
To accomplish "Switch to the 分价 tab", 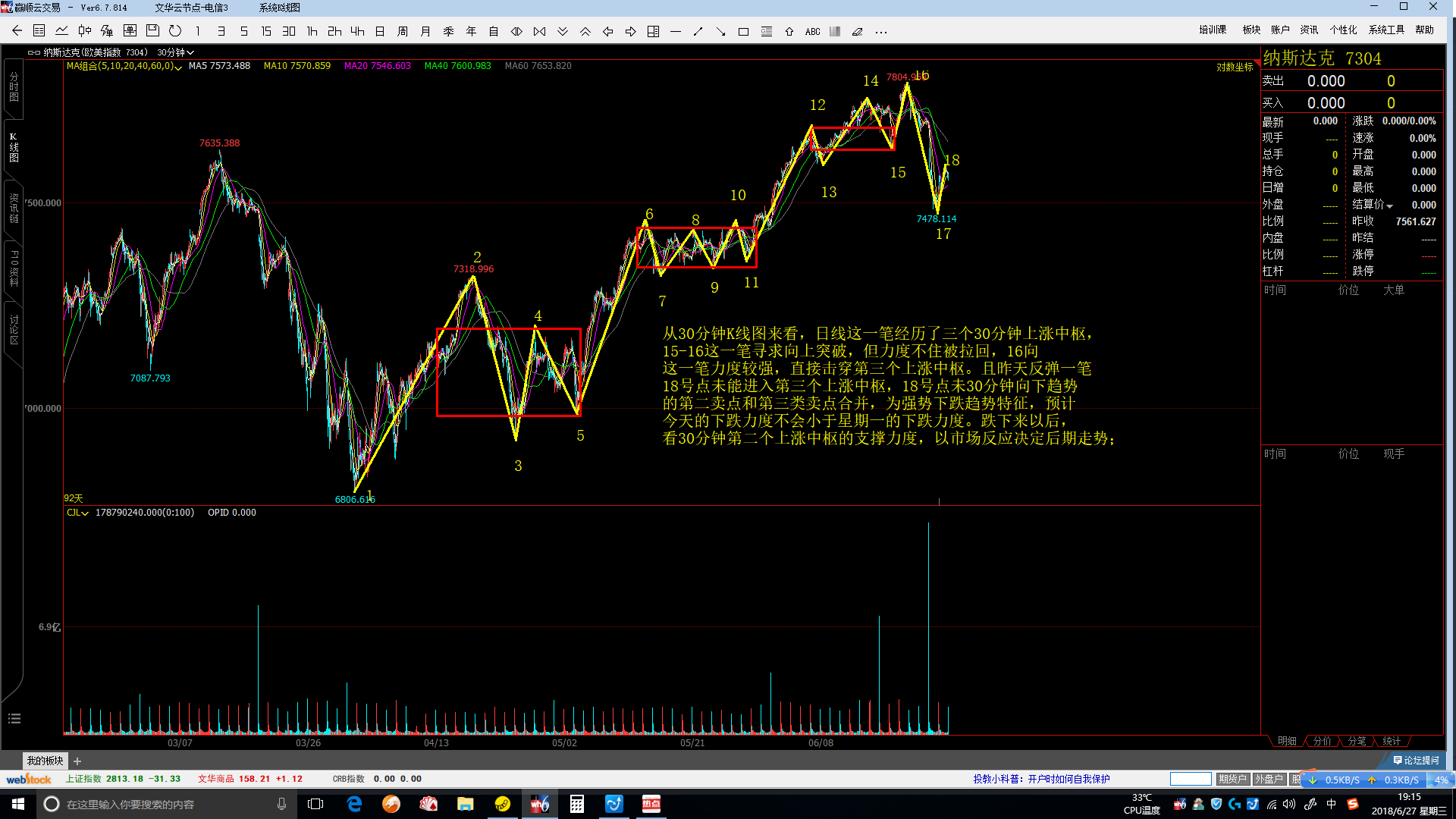I will coord(1322,741).
